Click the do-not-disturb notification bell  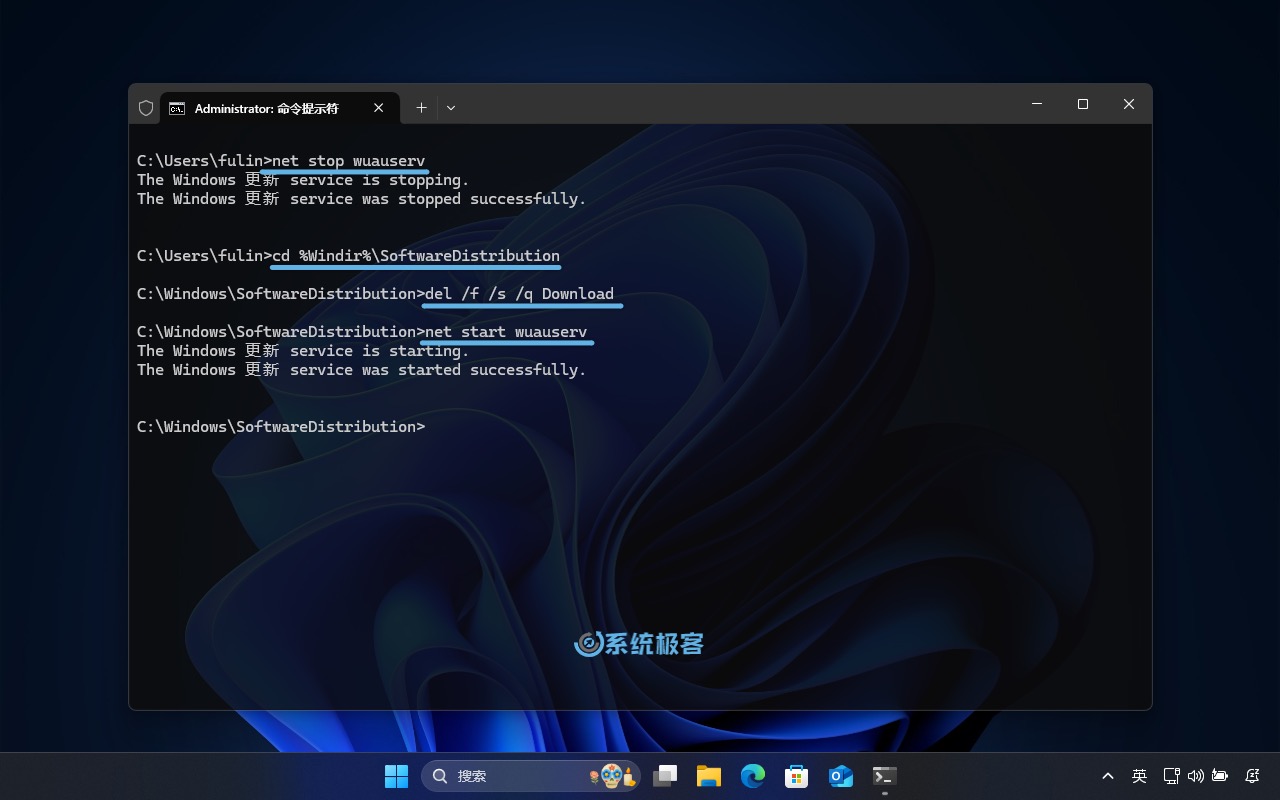click(x=1250, y=775)
